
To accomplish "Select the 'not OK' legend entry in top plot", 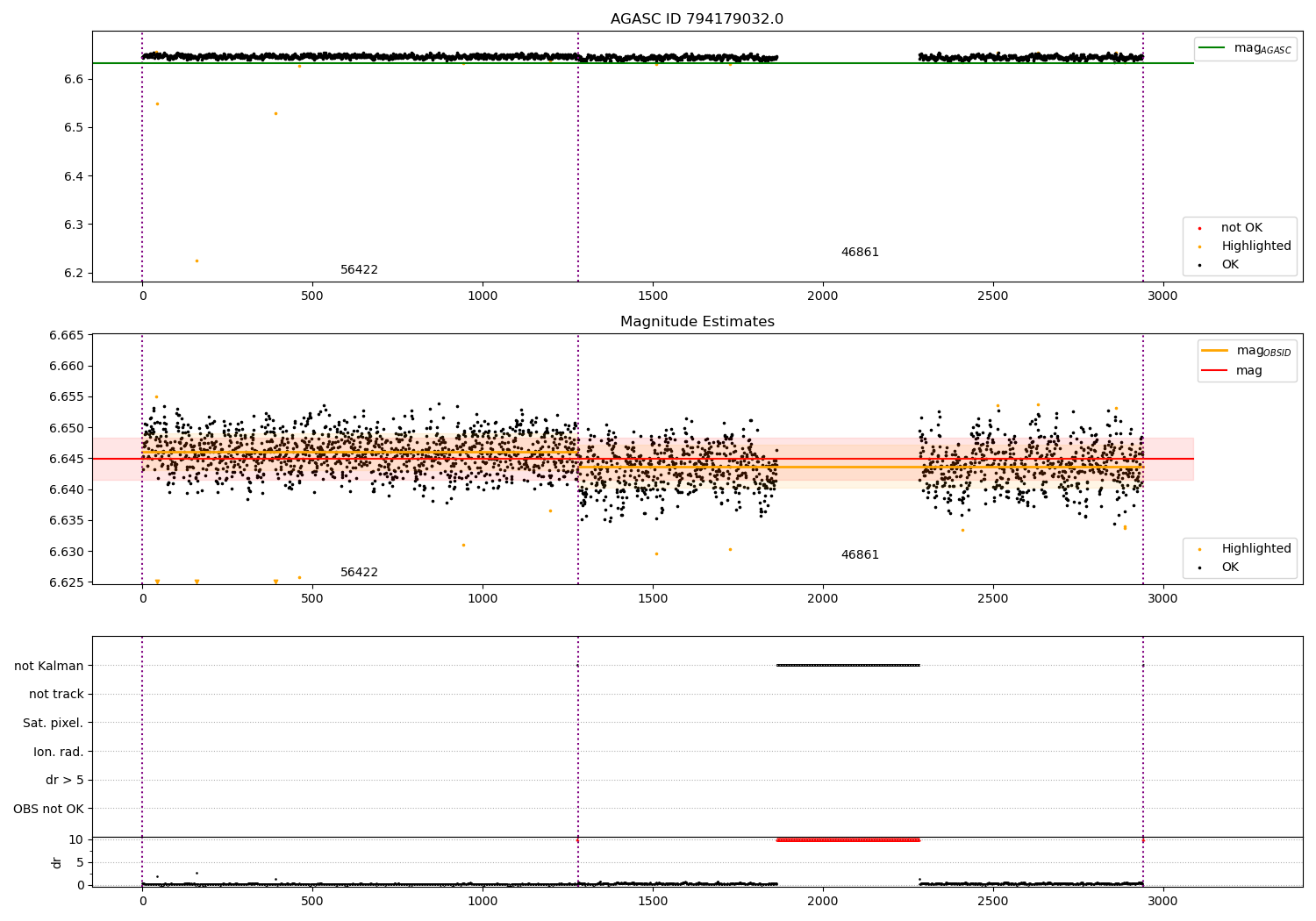I will coord(1241,228).
